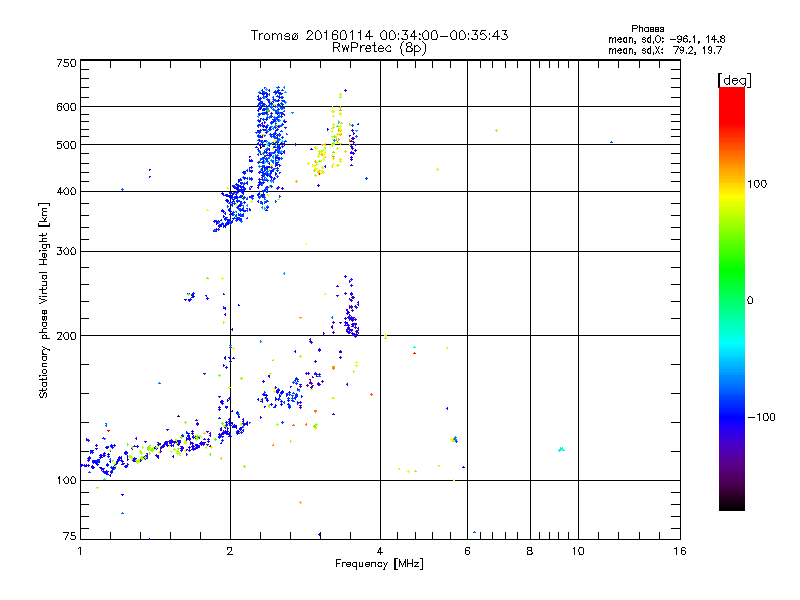Click the color bar tick label '100'

pos(757,184)
